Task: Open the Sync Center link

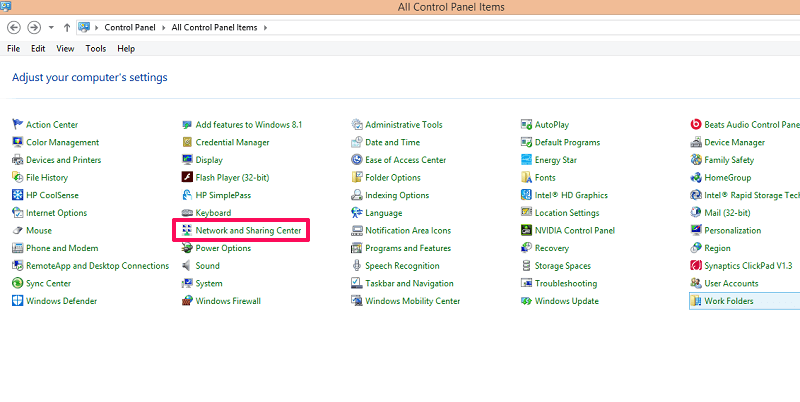Action: coord(48,283)
